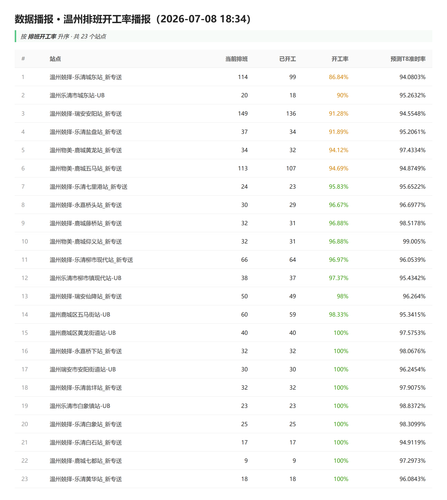
Task: Select station 温州鹿城区黄龙街道站-UB
Action: [83, 333]
